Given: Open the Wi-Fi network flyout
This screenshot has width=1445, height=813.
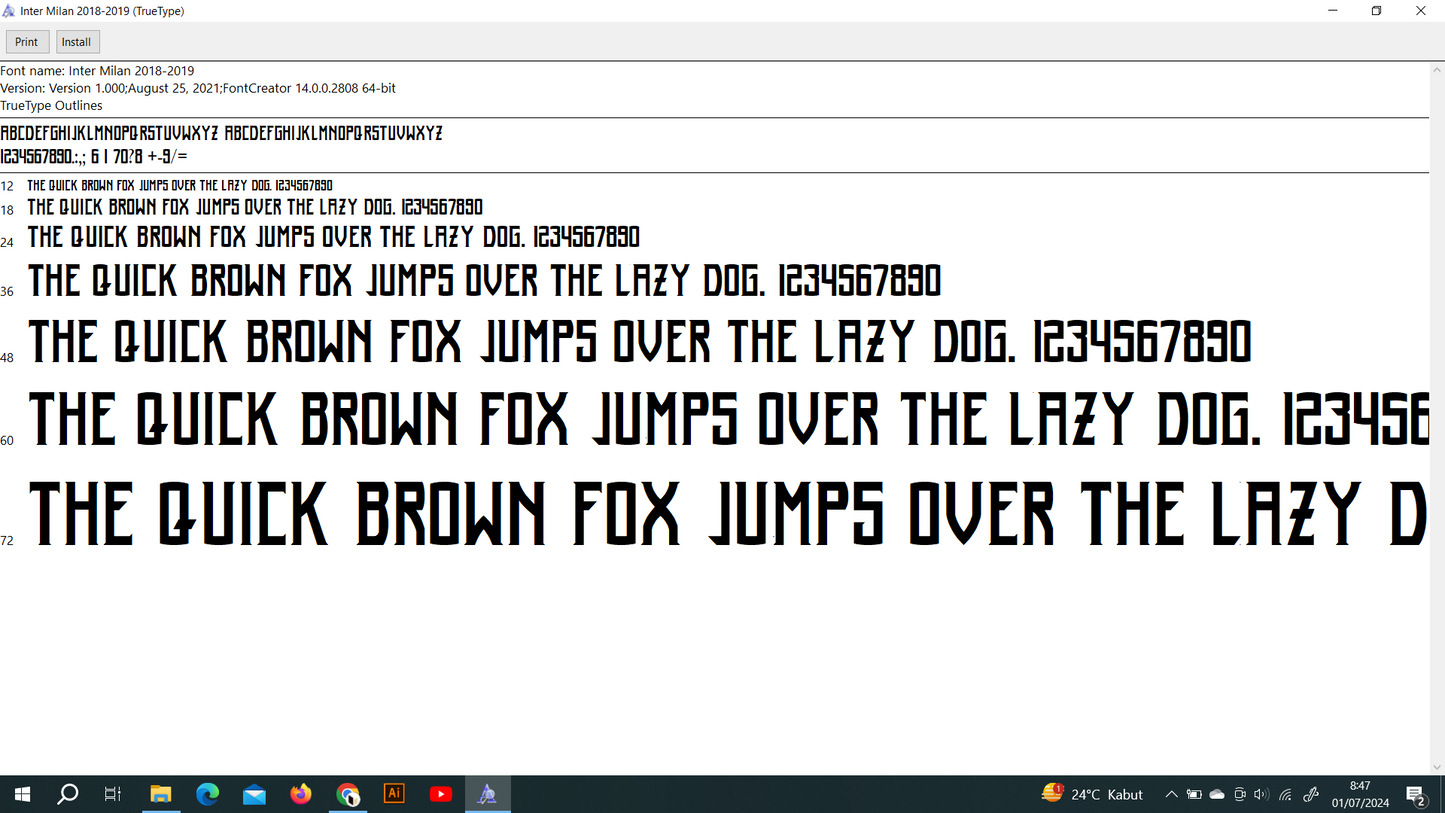Looking at the screenshot, I should [x=1286, y=794].
